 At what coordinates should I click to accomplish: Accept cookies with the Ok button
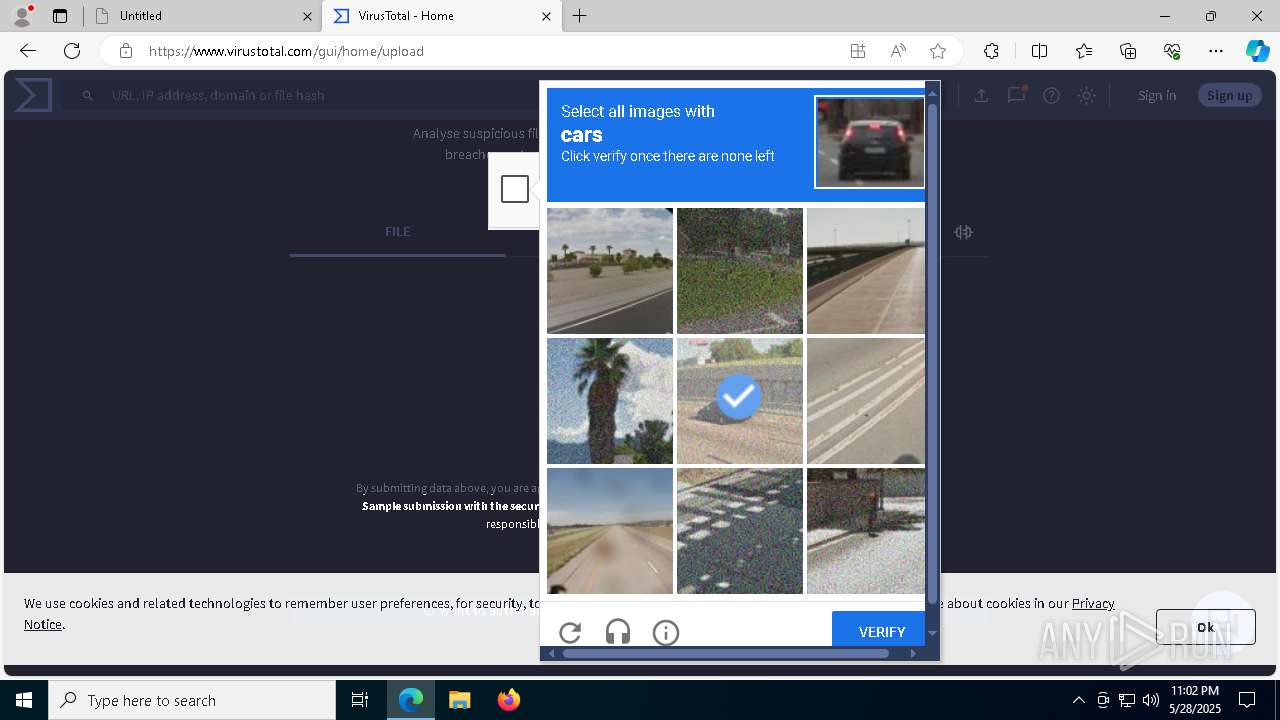click(1205, 627)
